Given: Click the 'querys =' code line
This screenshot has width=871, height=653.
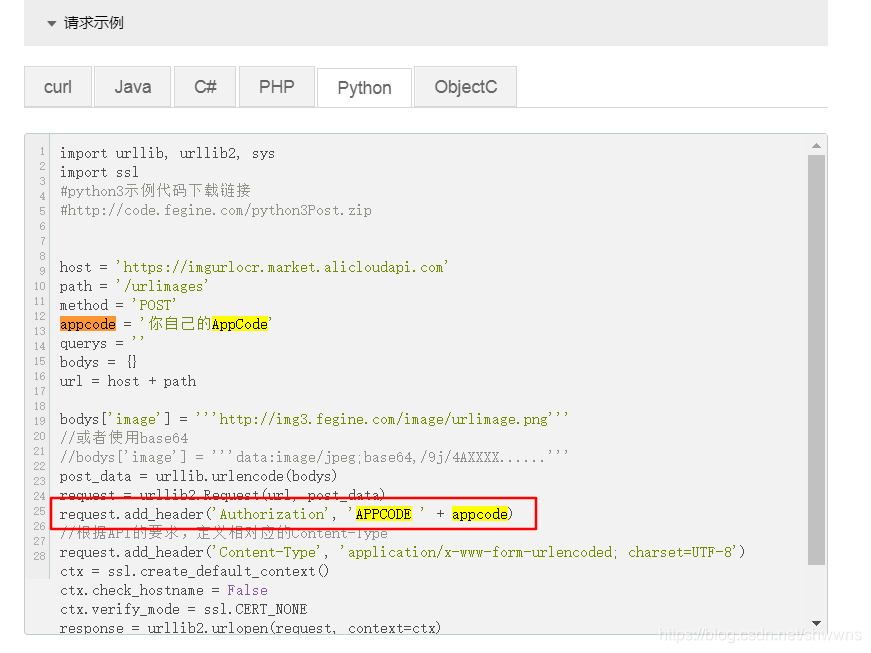Looking at the screenshot, I should (x=102, y=343).
